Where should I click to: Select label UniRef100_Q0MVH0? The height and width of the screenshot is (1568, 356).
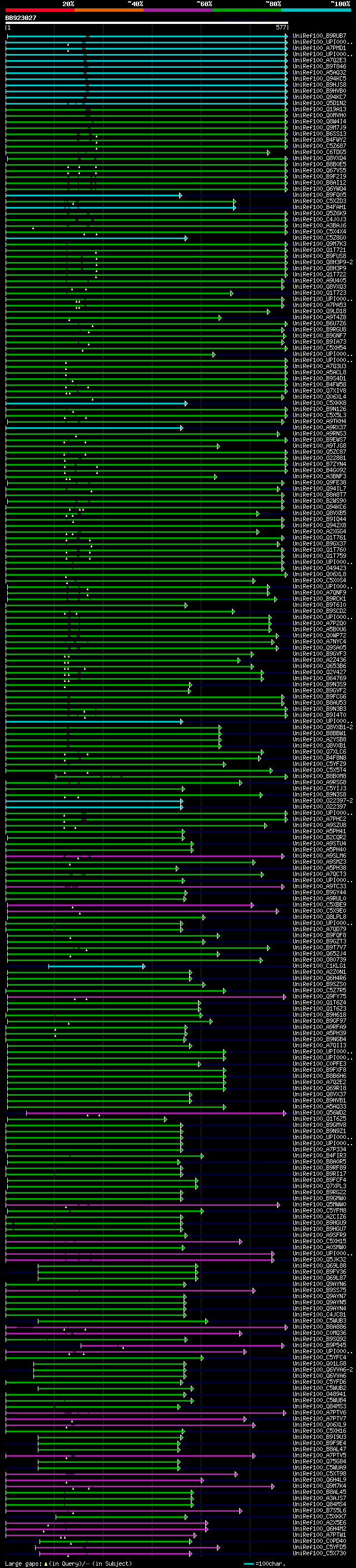click(x=319, y=115)
